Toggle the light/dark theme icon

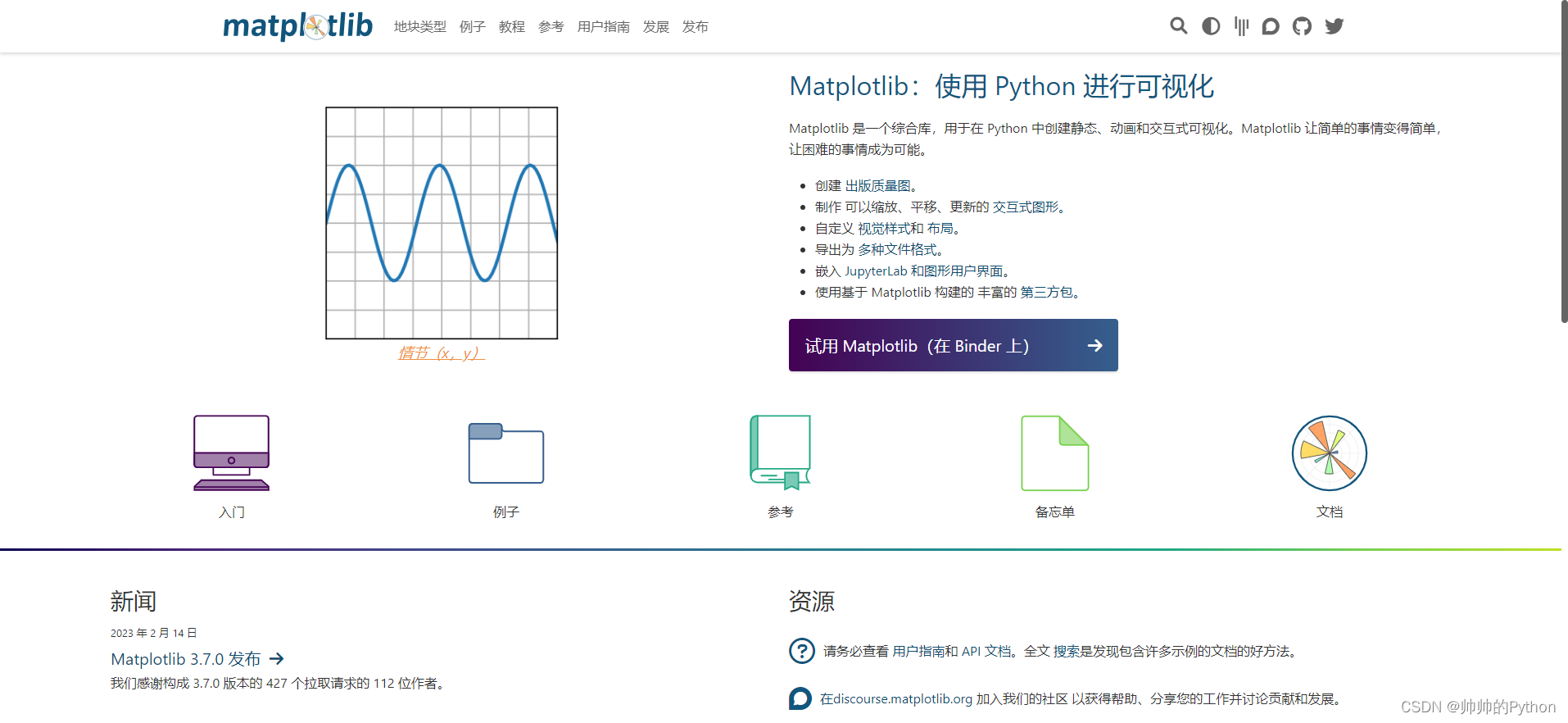click(1210, 26)
